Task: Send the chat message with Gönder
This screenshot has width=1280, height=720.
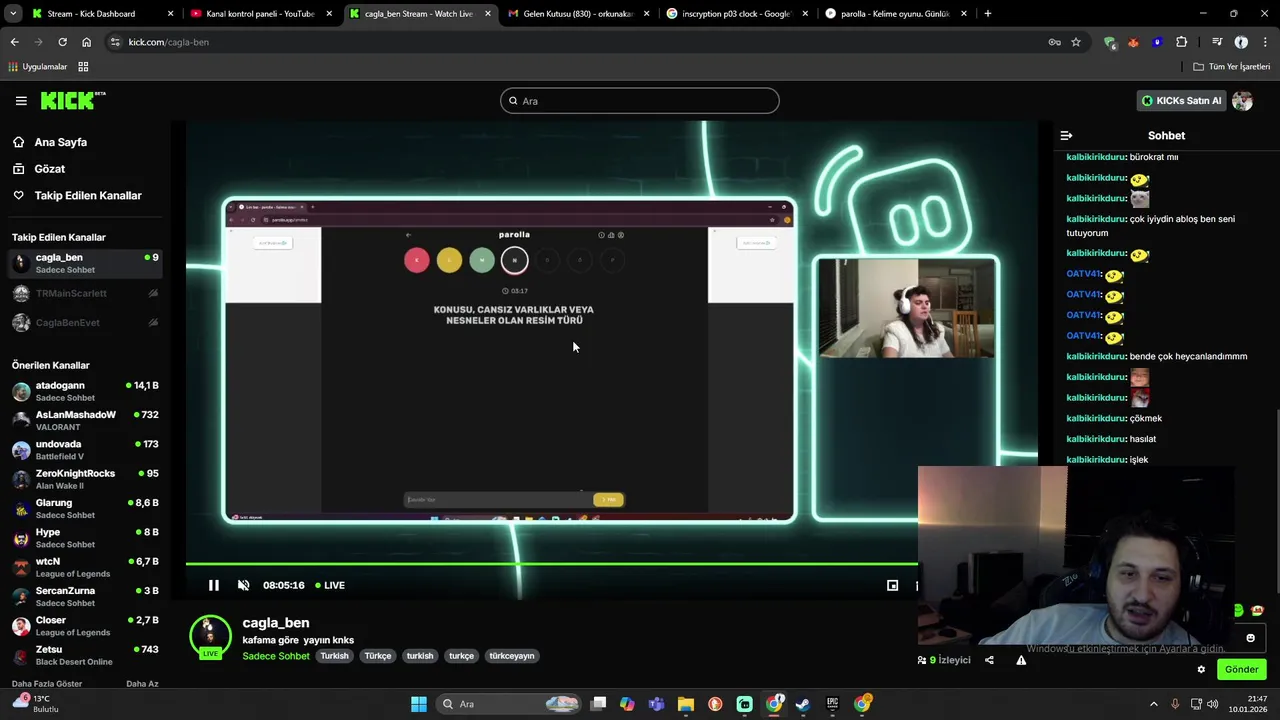Action: pyautogui.click(x=1242, y=670)
